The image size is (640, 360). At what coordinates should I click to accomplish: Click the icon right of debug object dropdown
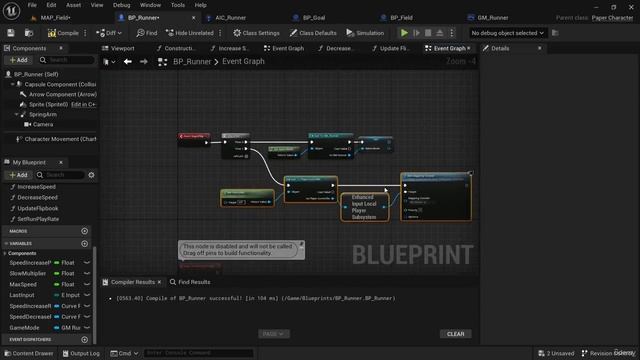[555, 33]
